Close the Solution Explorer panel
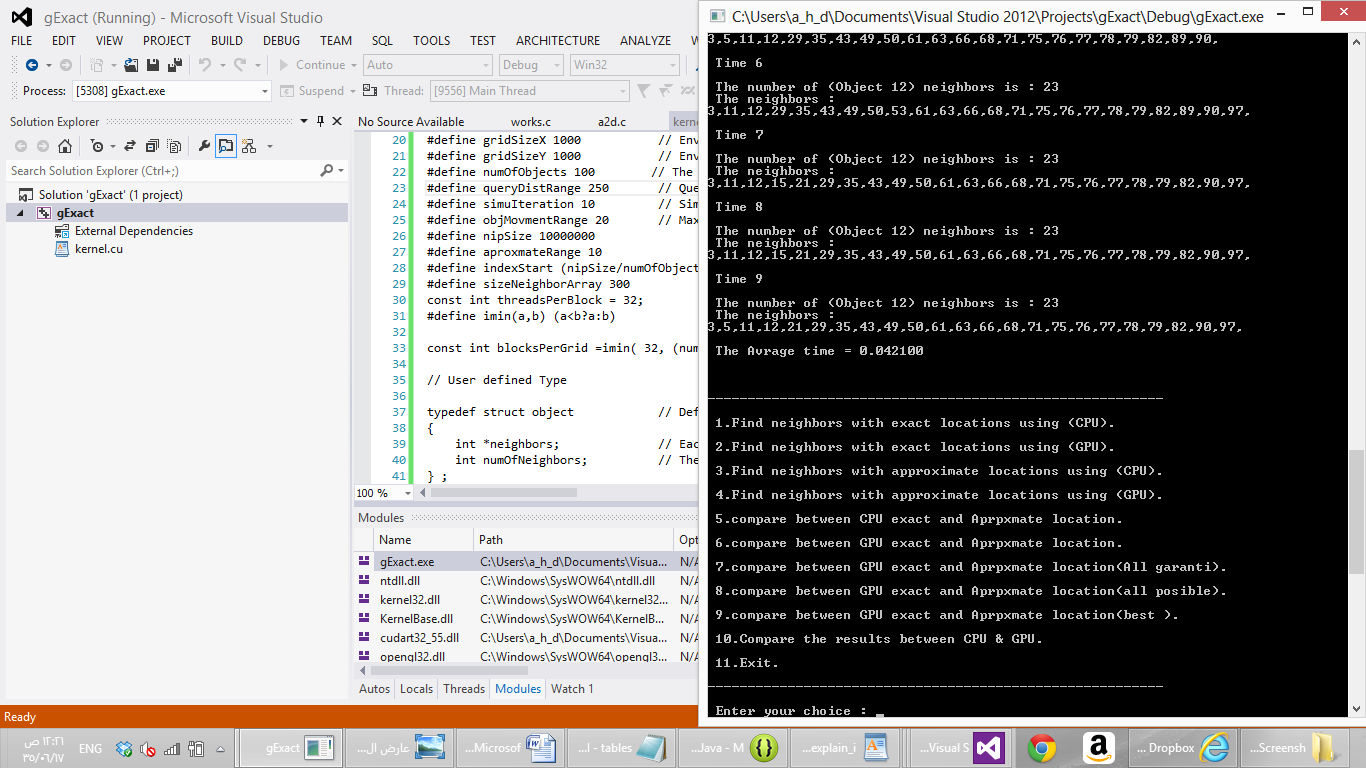Viewport: 1366px width, 768px height. point(337,121)
